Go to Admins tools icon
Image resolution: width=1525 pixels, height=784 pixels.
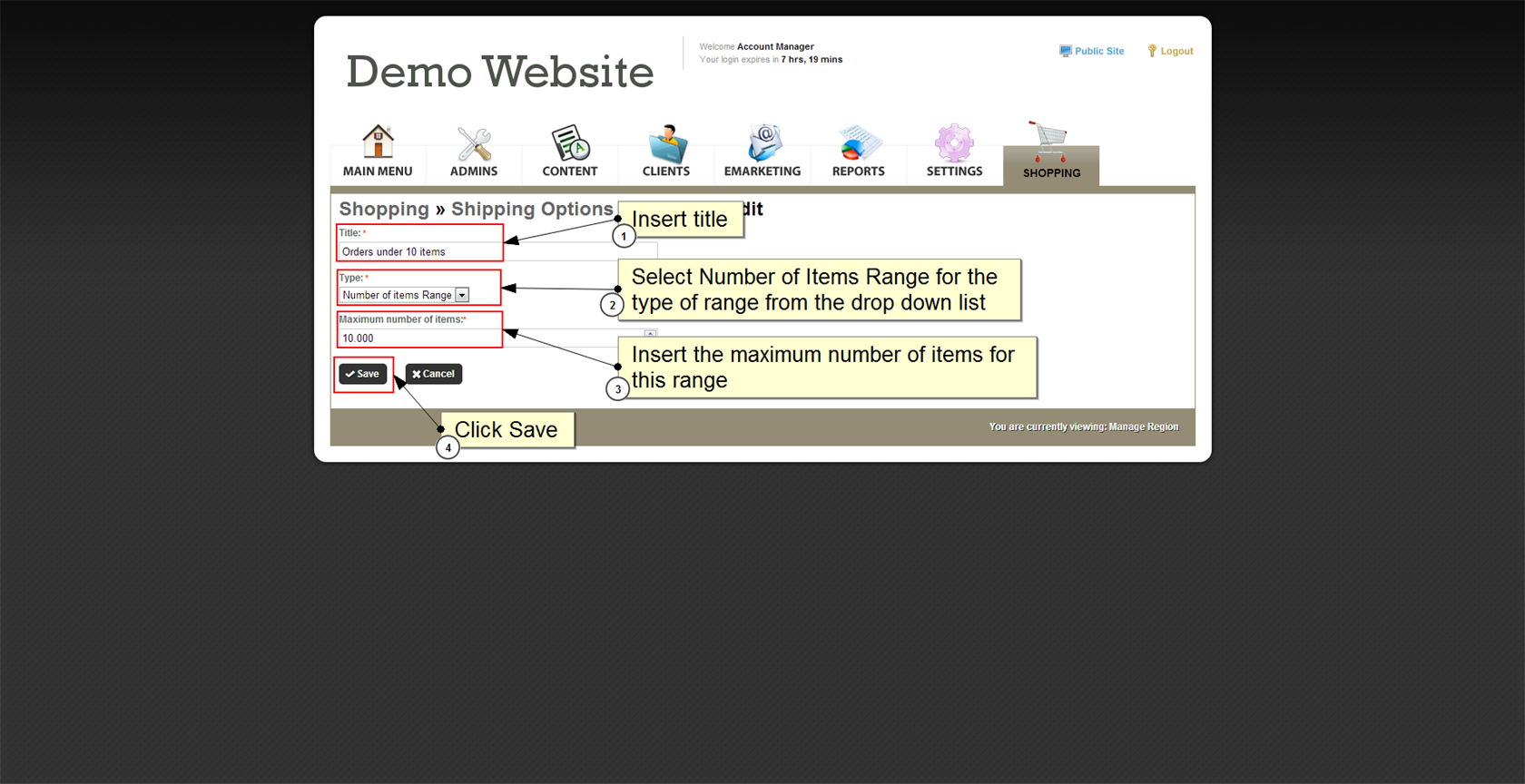click(x=474, y=143)
